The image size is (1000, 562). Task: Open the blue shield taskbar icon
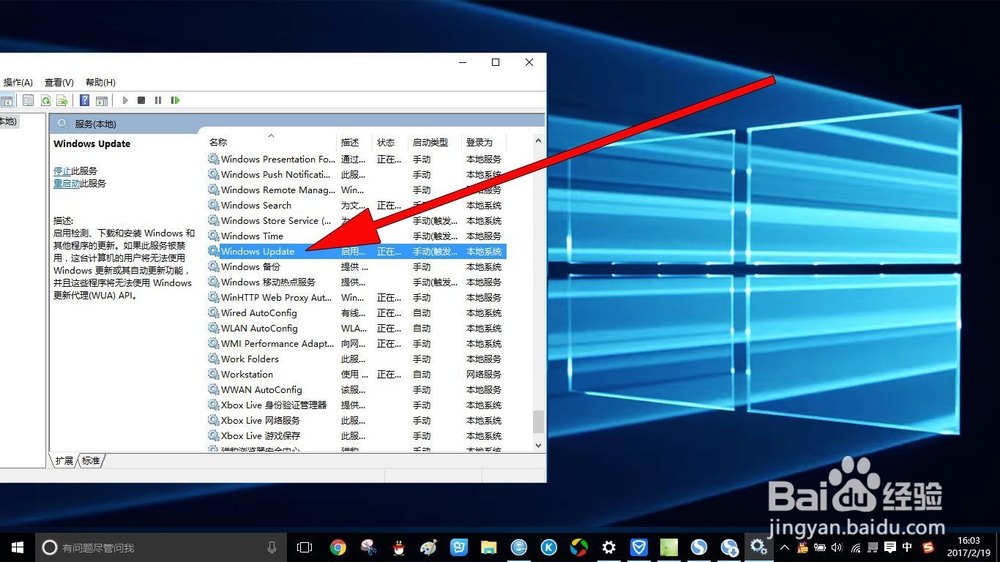click(639, 547)
